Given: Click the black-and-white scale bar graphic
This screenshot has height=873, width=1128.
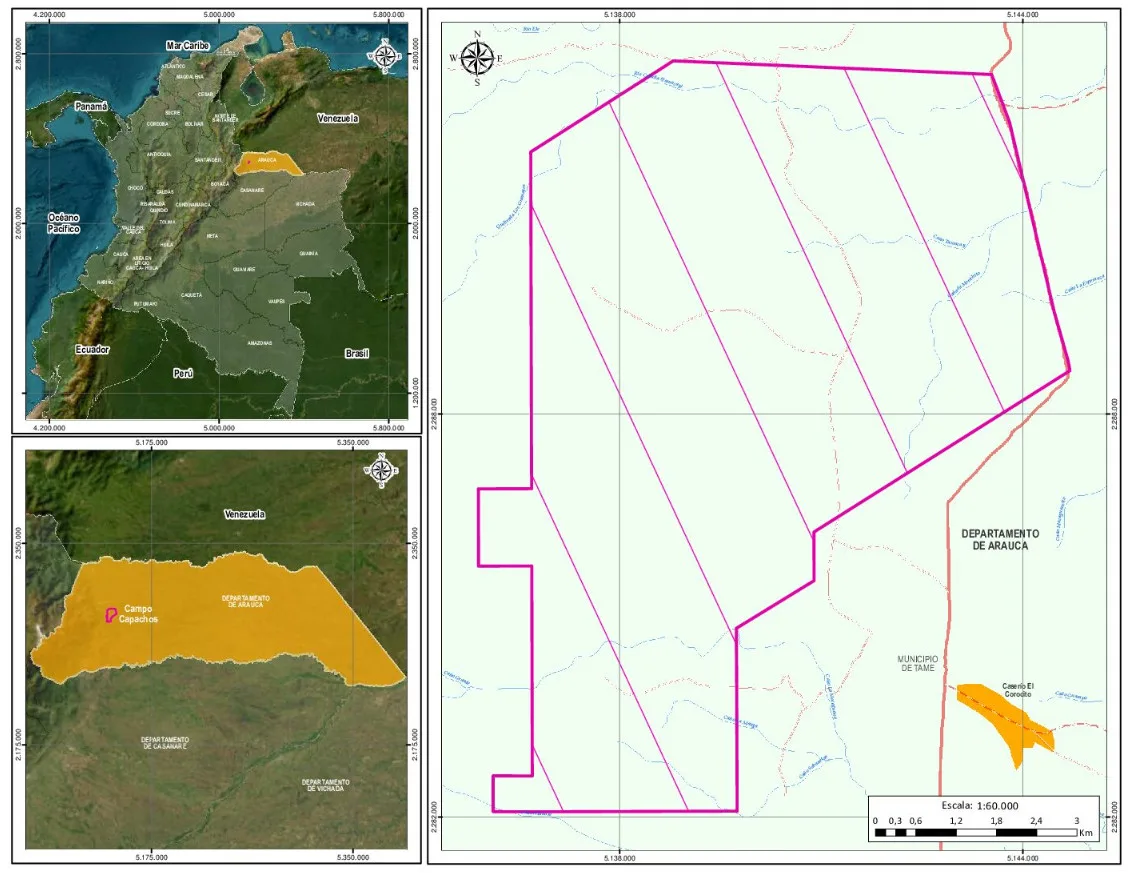Looking at the screenshot, I should [x=976, y=833].
